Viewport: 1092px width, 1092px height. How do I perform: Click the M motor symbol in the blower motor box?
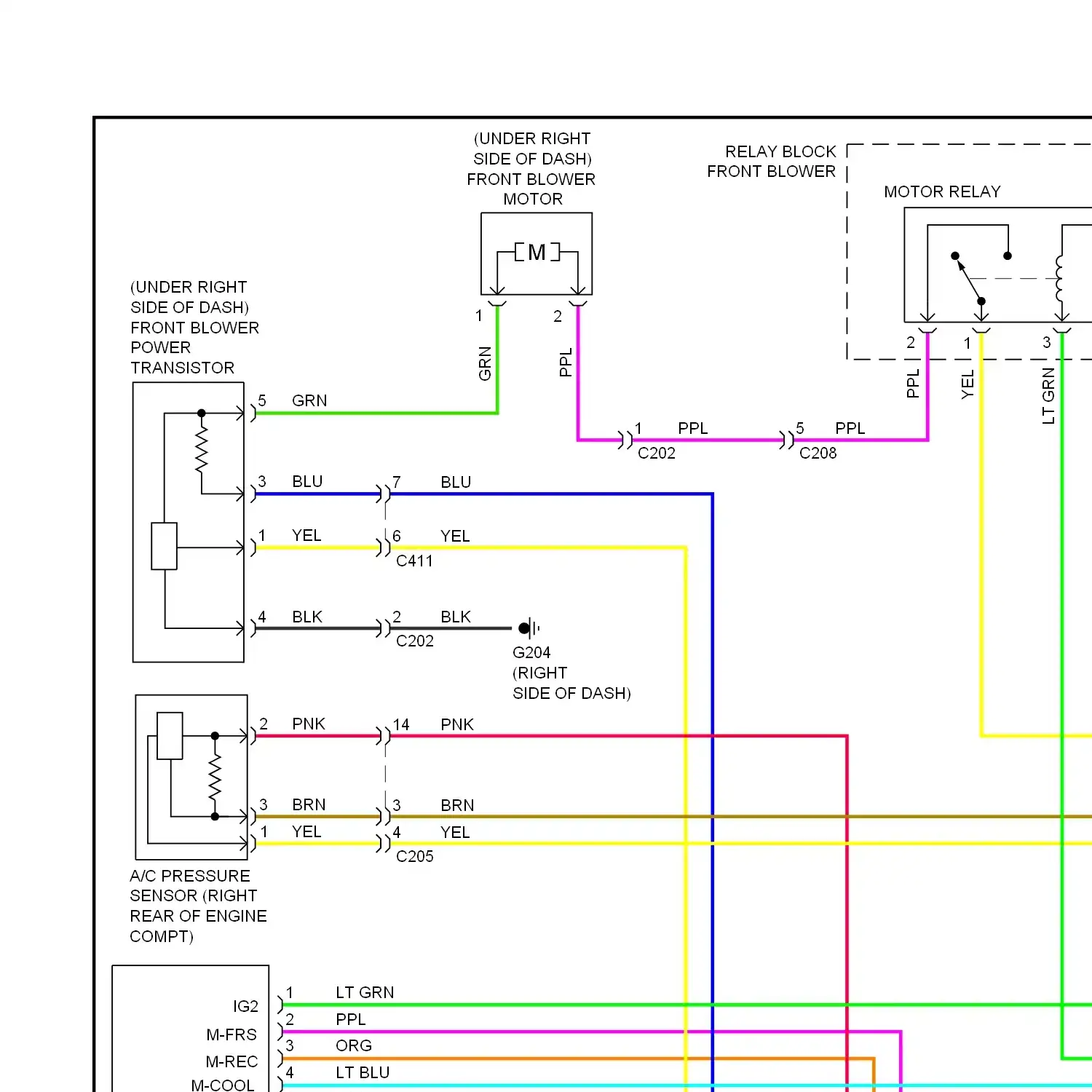tap(537, 253)
